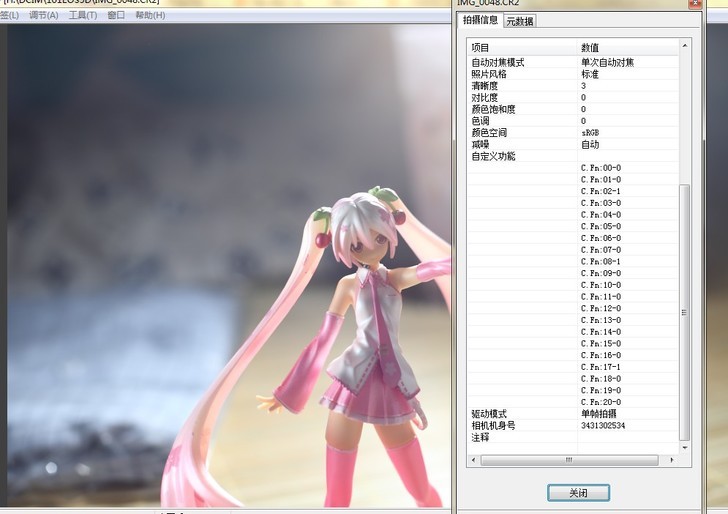
Task: Click the C.Fn:08-1 entry
Action: point(601,261)
